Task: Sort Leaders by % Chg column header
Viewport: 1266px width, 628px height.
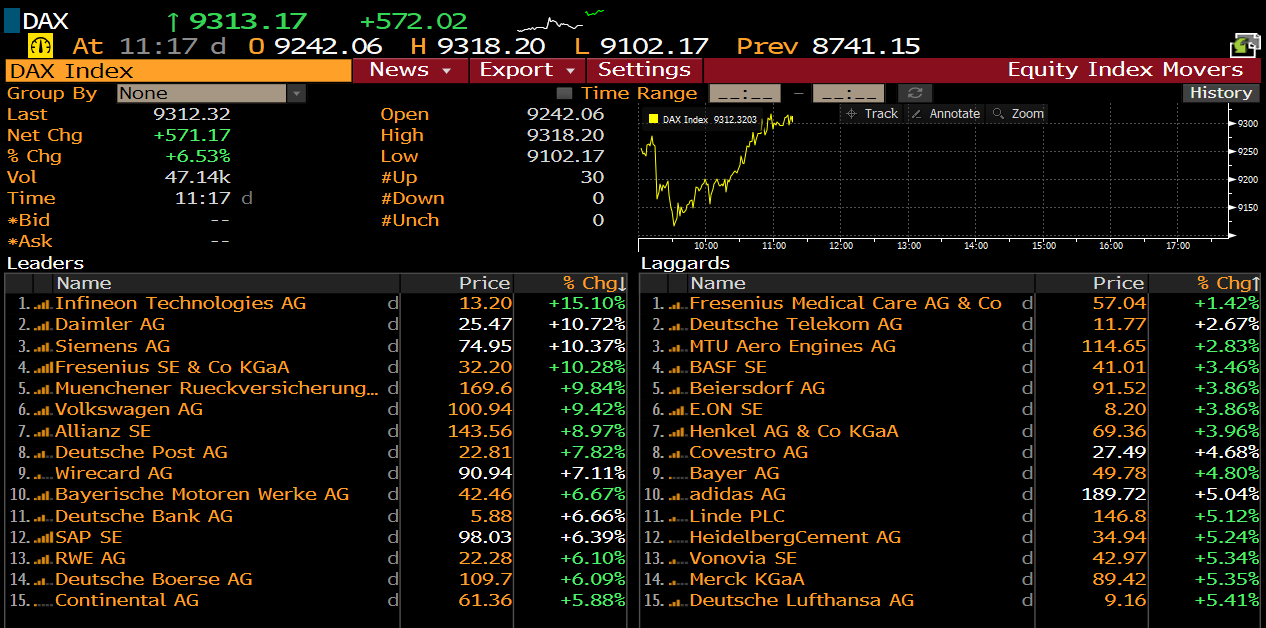Action: [570, 283]
